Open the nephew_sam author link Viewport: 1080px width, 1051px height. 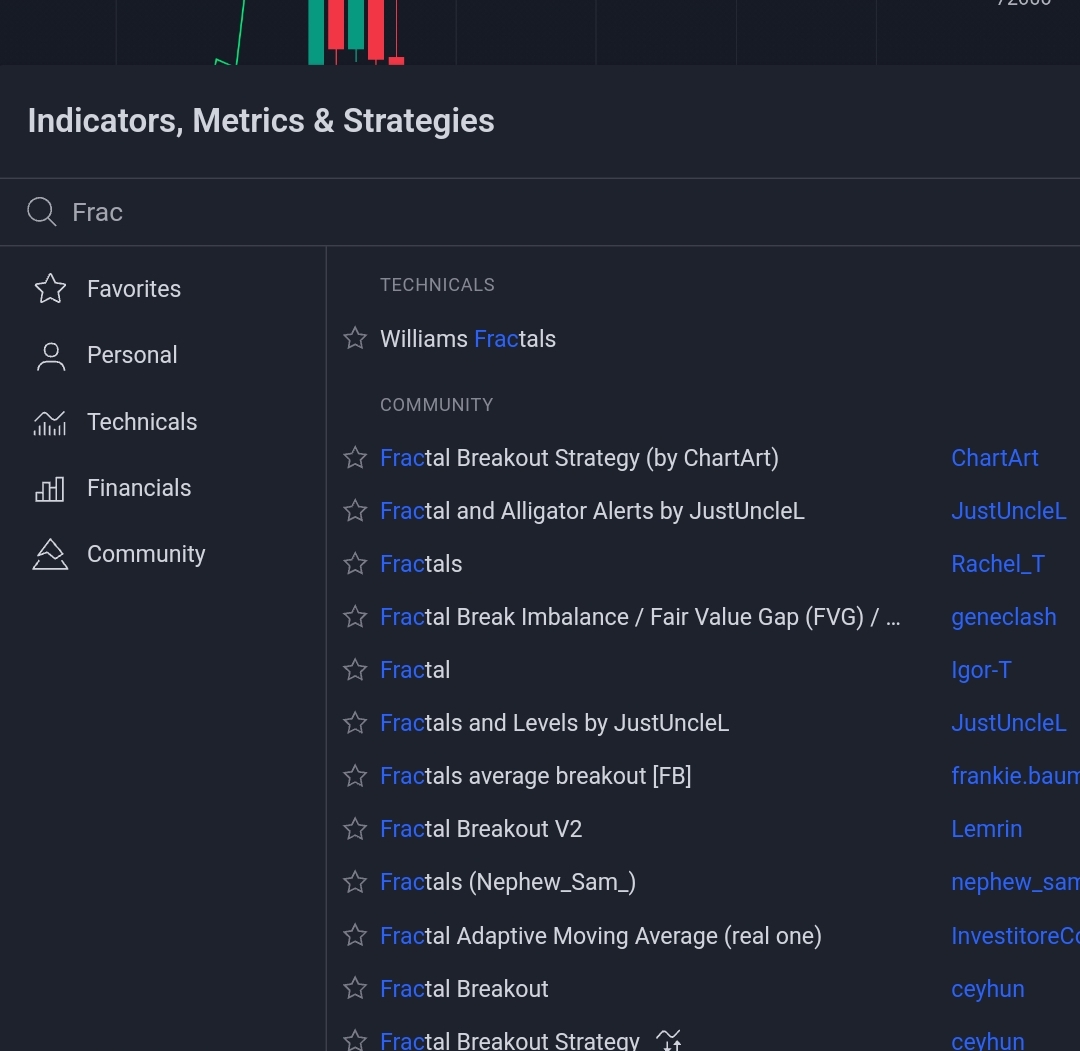pos(1015,882)
